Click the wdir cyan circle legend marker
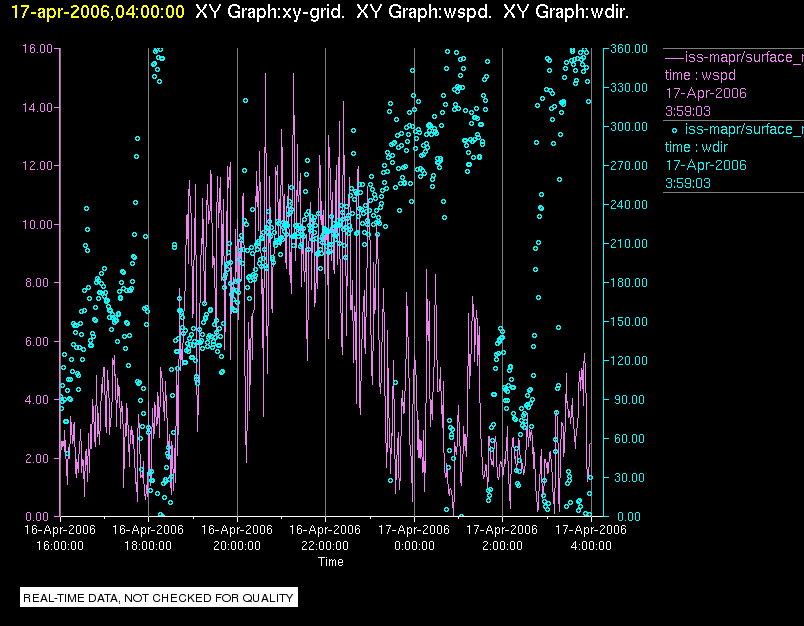Screen dimensions: 804x626 coord(674,130)
